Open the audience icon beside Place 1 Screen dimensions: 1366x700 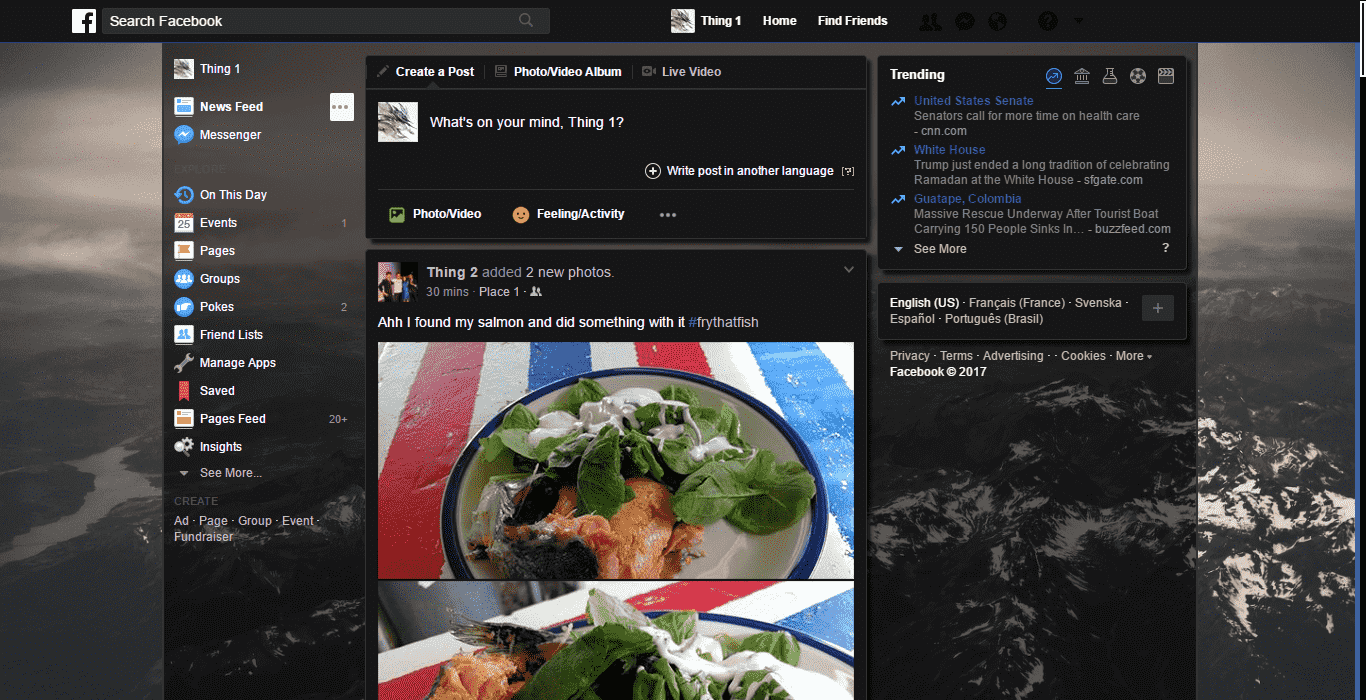click(536, 292)
